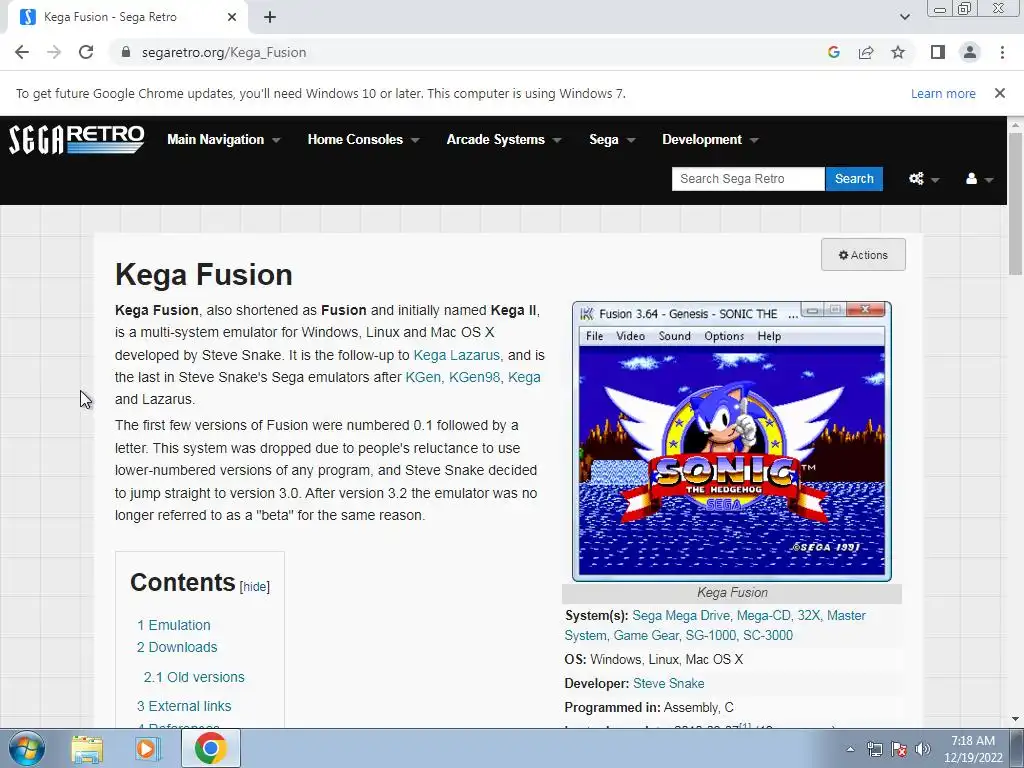
Task: Open the Kega link
Action: tap(524, 377)
